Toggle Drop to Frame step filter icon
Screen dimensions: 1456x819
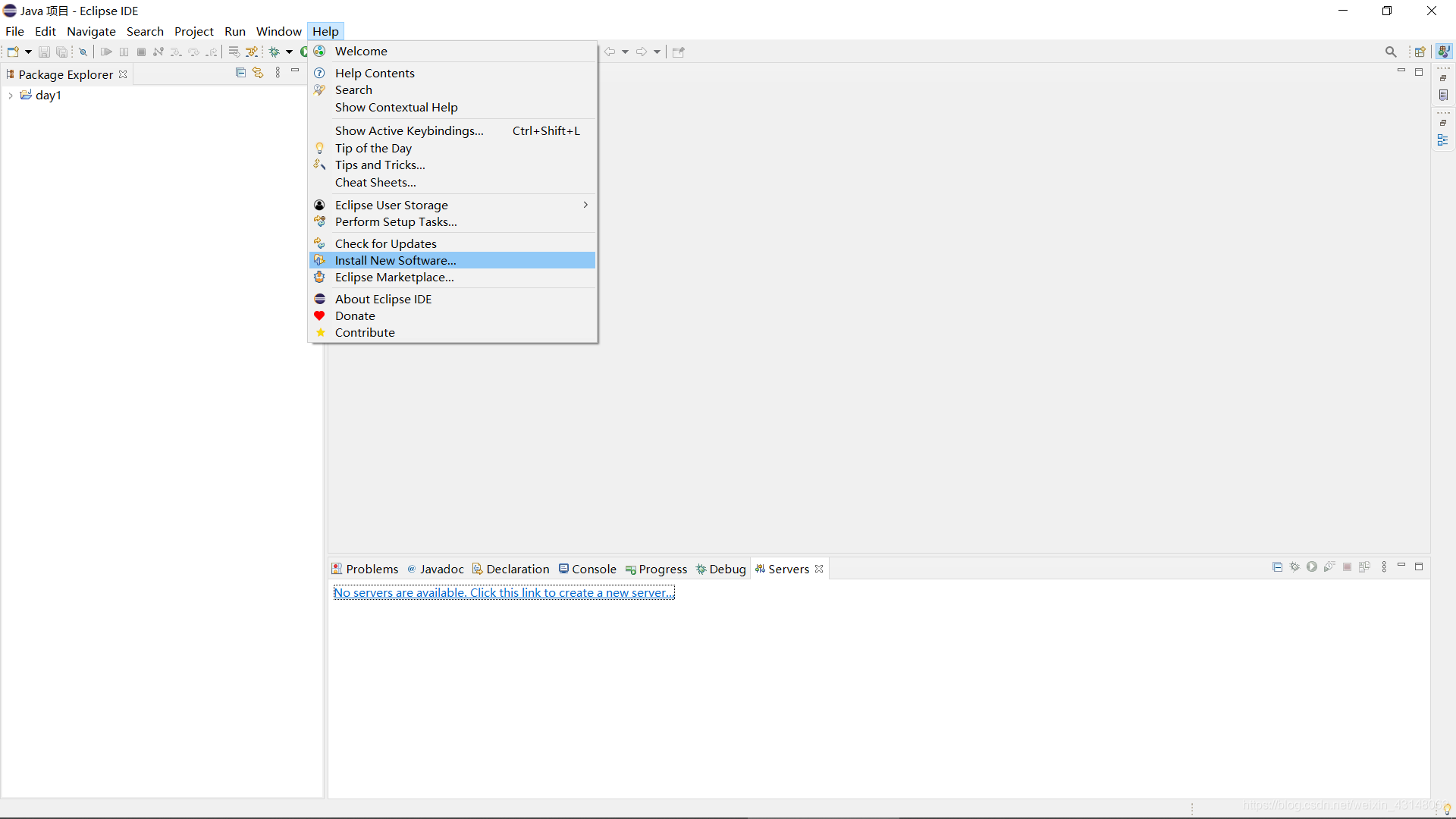pos(234,52)
